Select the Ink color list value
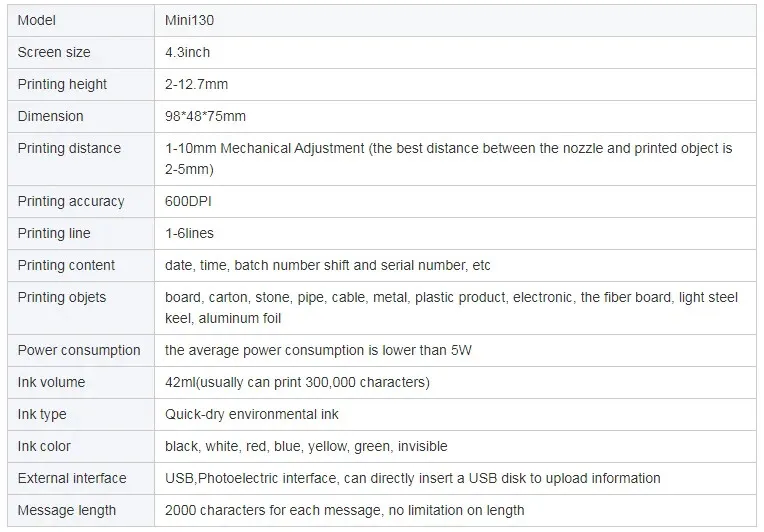The image size is (764, 532). [306, 446]
